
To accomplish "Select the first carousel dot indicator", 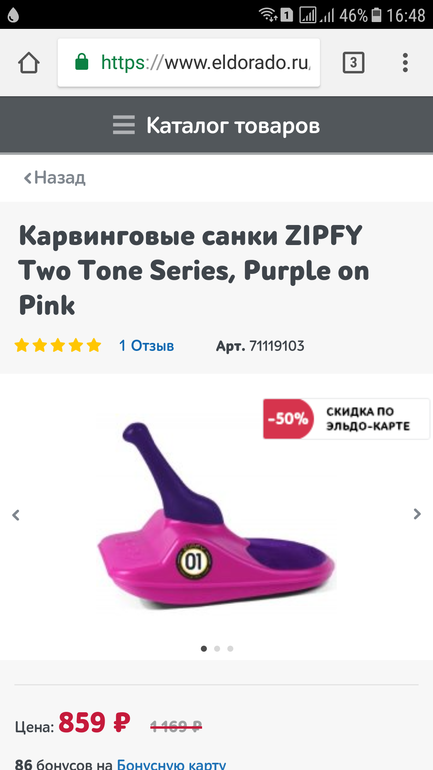I will [204, 648].
